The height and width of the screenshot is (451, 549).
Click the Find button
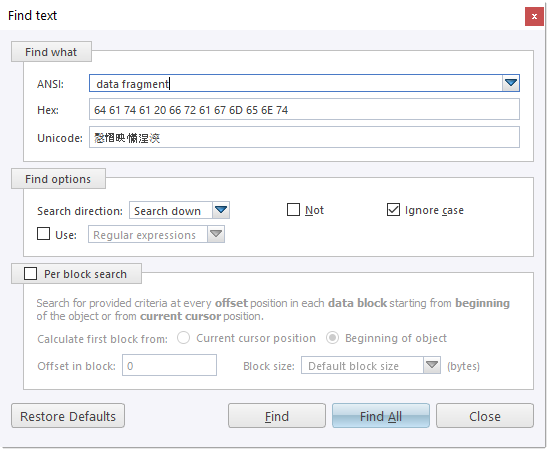point(277,416)
